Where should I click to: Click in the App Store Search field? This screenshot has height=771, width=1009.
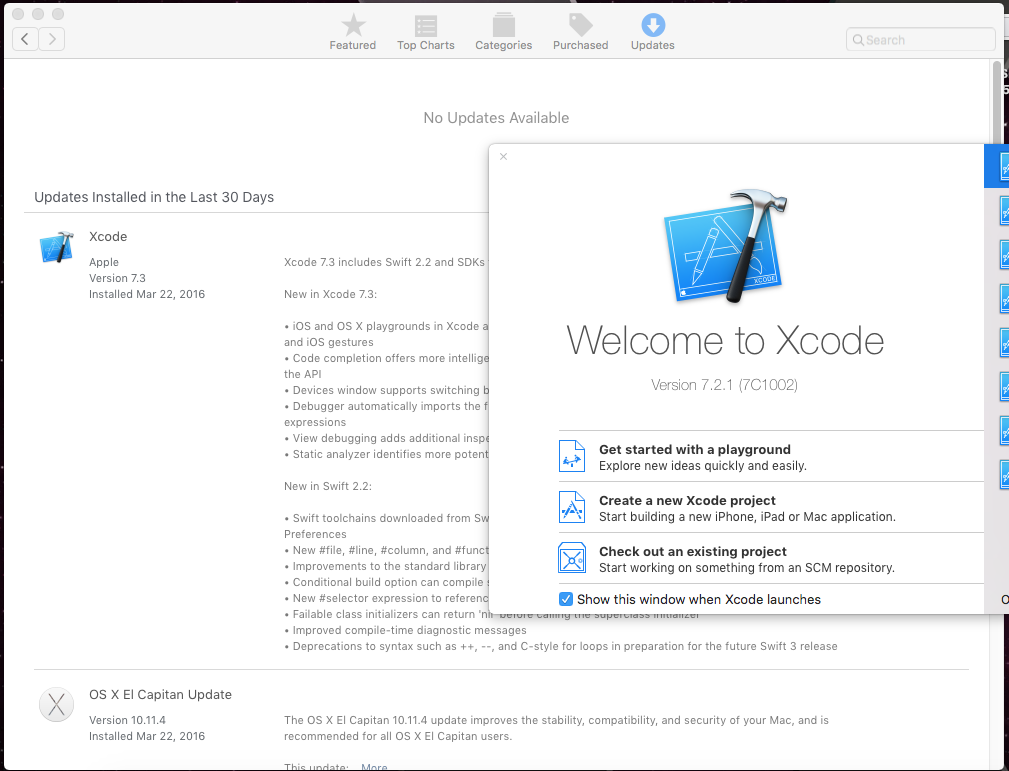click(920, 40)
